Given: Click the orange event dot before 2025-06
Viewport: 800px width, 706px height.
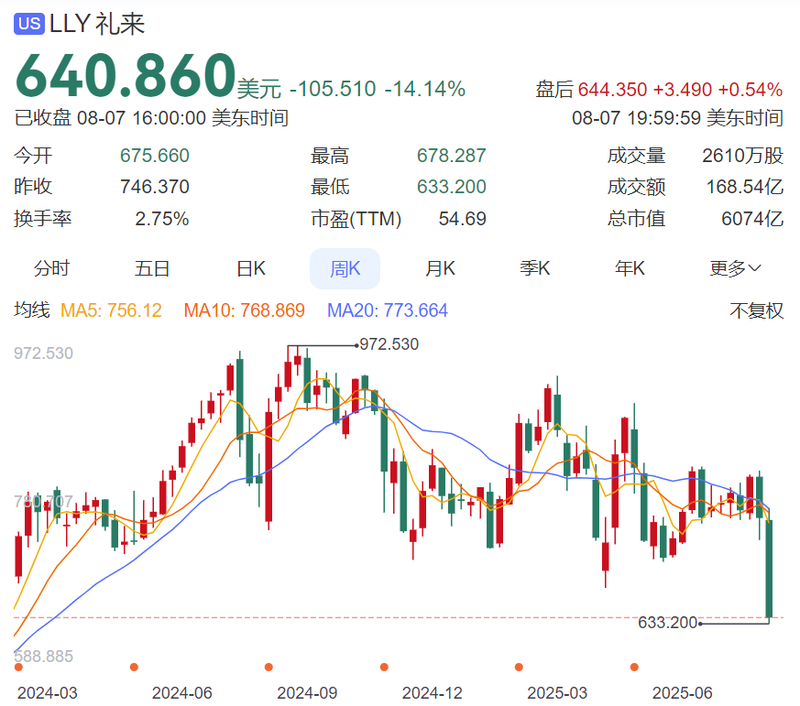Looking at the screenshot, I should (x=634, y=667).
